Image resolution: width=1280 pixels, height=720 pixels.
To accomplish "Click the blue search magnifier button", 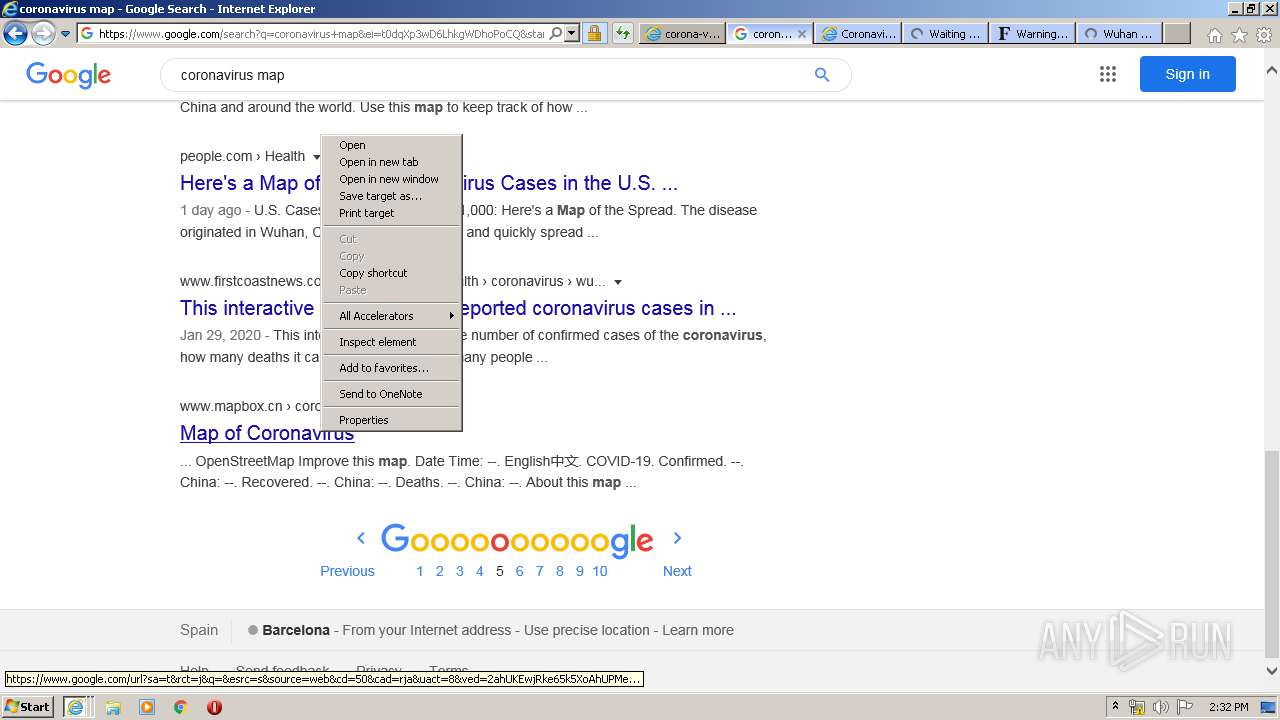I will [x=822, y=75].
